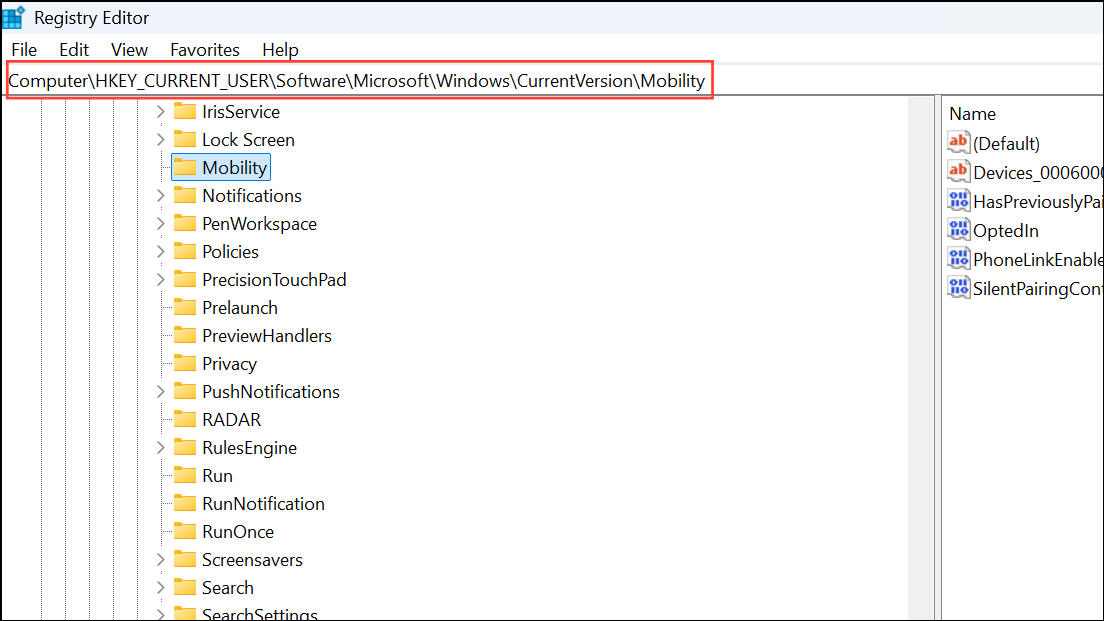Viewport: 1104px width, 621px height.
Task: Click the Privacy folder icon
Action: (x=184, y=363)
